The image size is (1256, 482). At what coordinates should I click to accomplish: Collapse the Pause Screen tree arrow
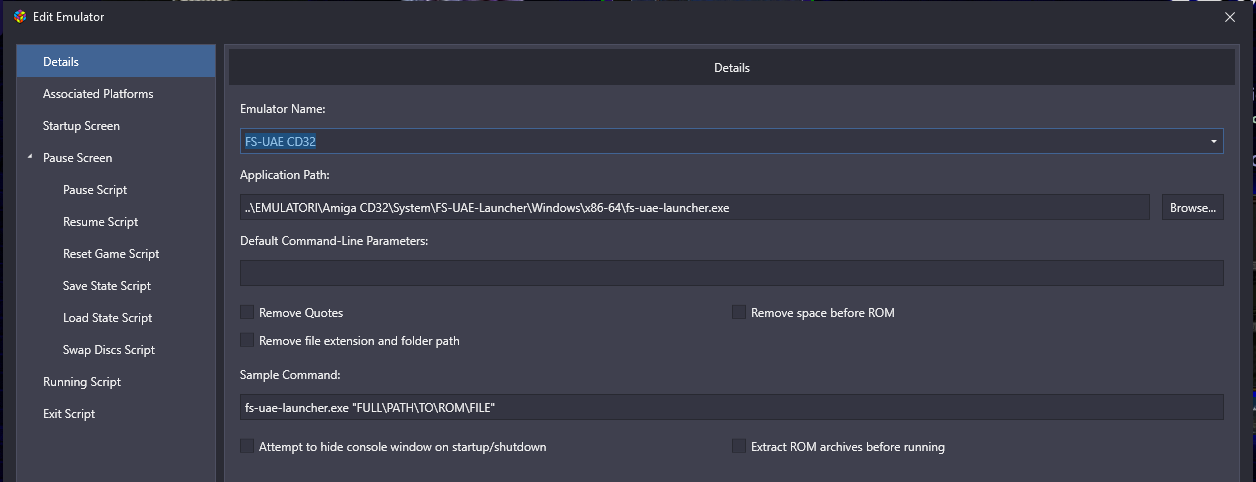[30, 157]
